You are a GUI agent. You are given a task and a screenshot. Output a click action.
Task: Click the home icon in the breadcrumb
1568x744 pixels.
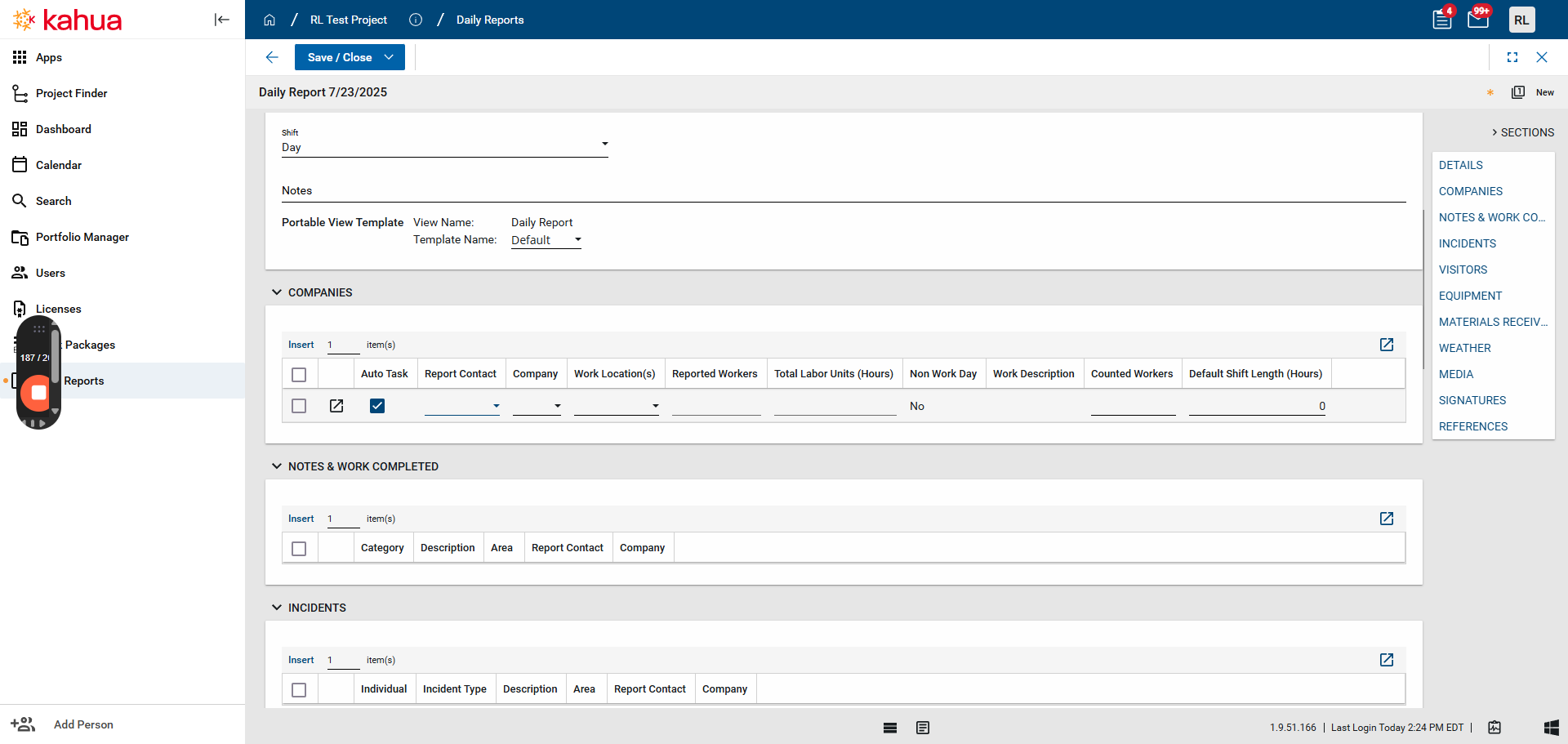269,20
